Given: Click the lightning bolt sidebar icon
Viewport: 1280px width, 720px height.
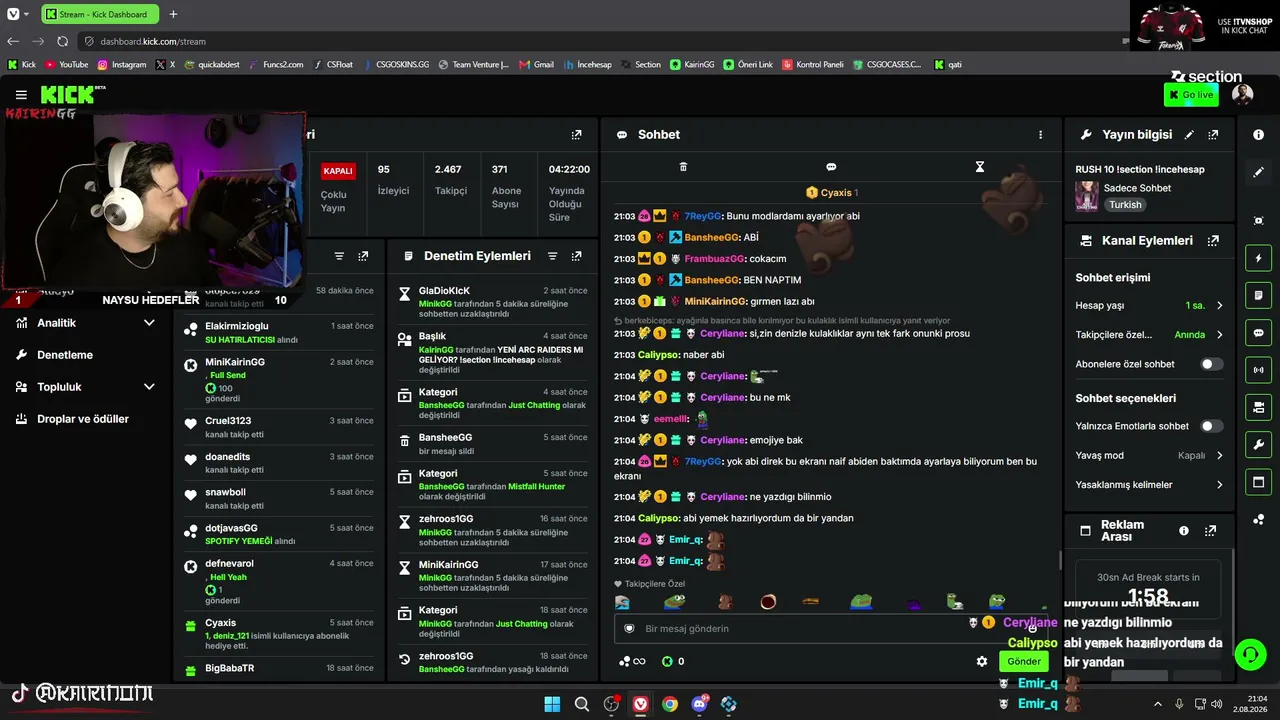Looking at the screenshot, I should coord(1258,259).
